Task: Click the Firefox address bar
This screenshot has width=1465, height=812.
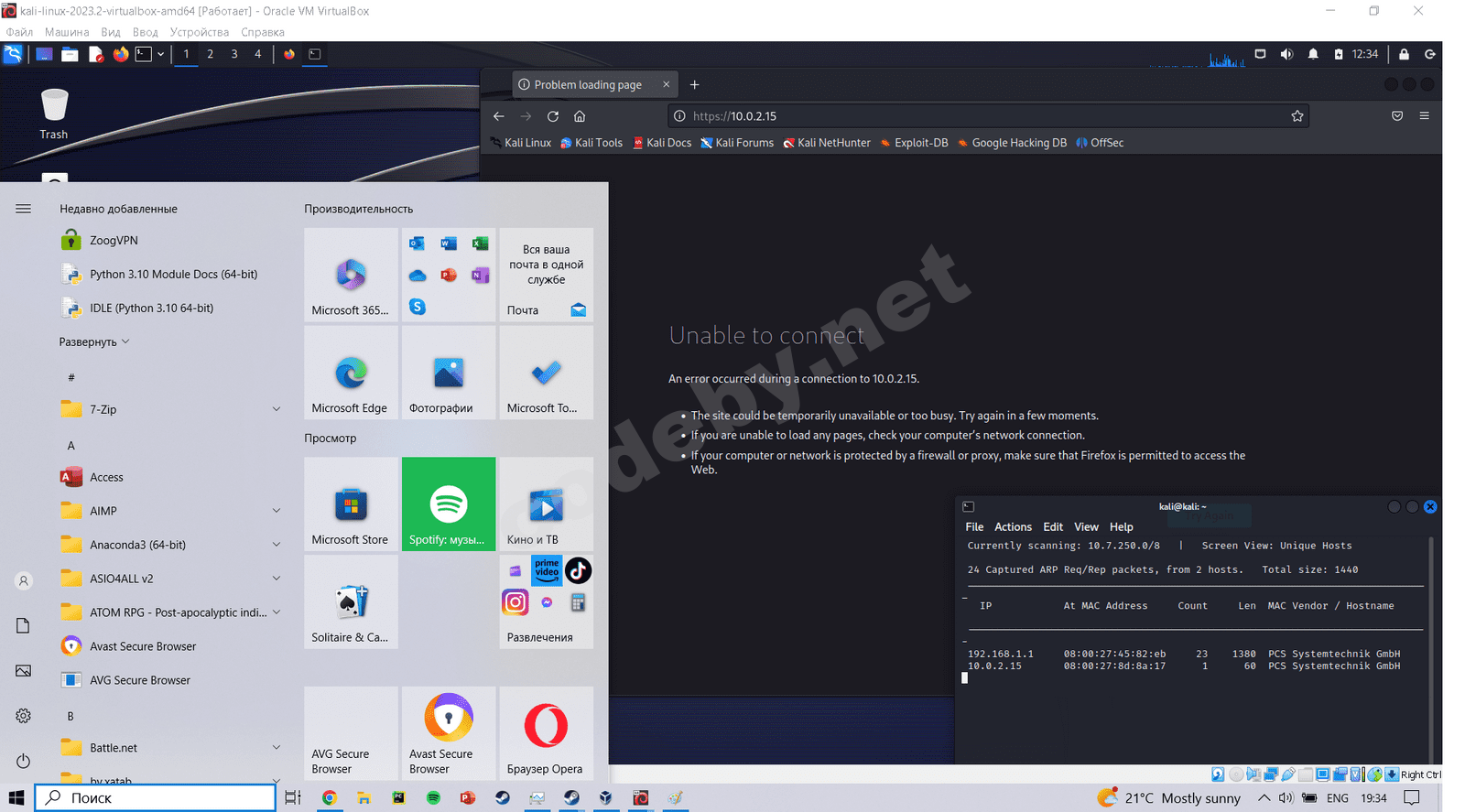Action: (989, 116)
